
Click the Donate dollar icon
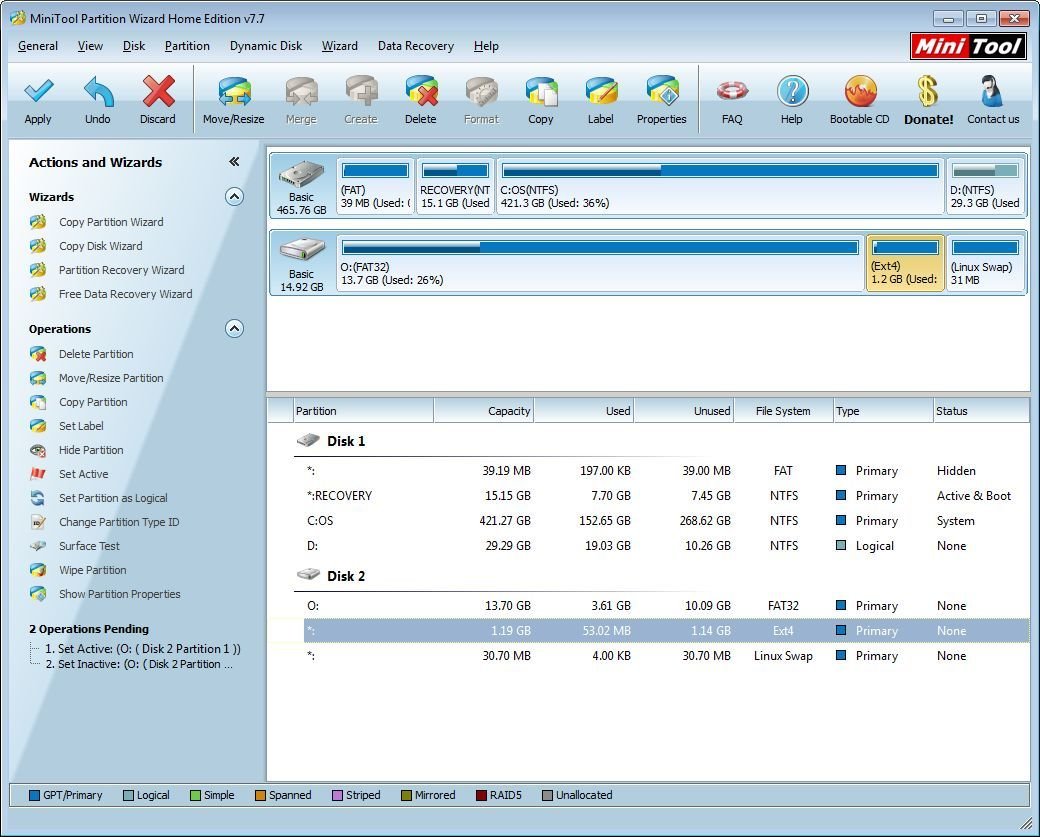click(928, 91)
